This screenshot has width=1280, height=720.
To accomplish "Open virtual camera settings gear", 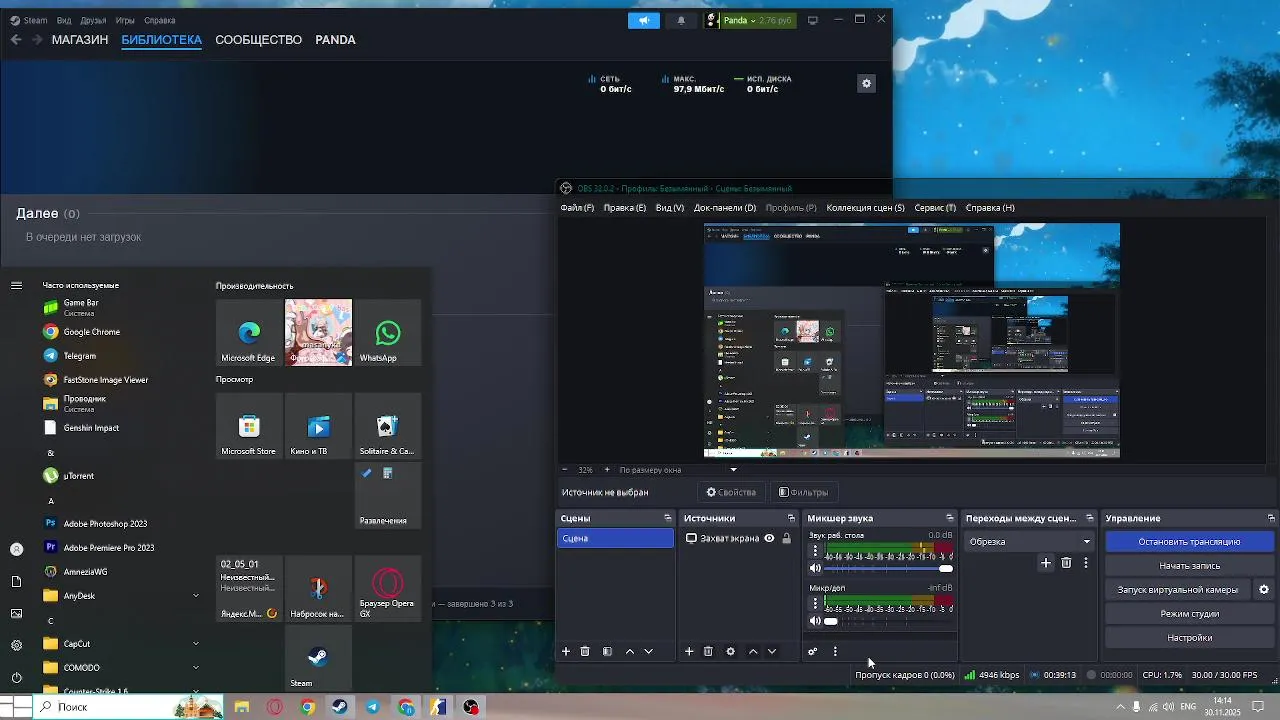I will [x=1264, y=589].
